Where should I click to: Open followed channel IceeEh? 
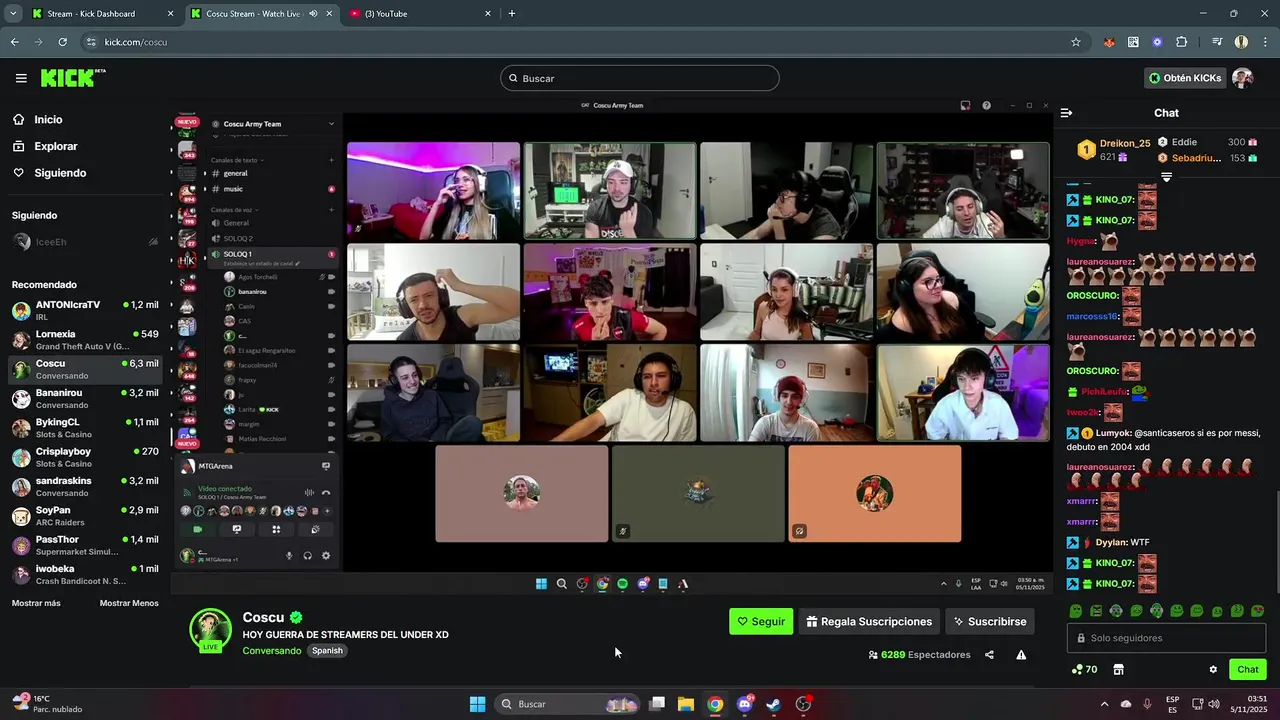(85, 242)
